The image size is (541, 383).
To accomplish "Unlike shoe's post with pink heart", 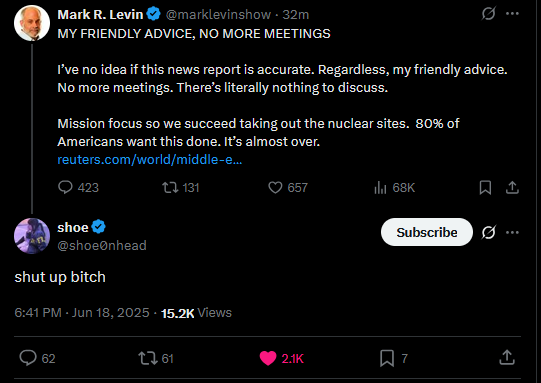I will (268, 358).
